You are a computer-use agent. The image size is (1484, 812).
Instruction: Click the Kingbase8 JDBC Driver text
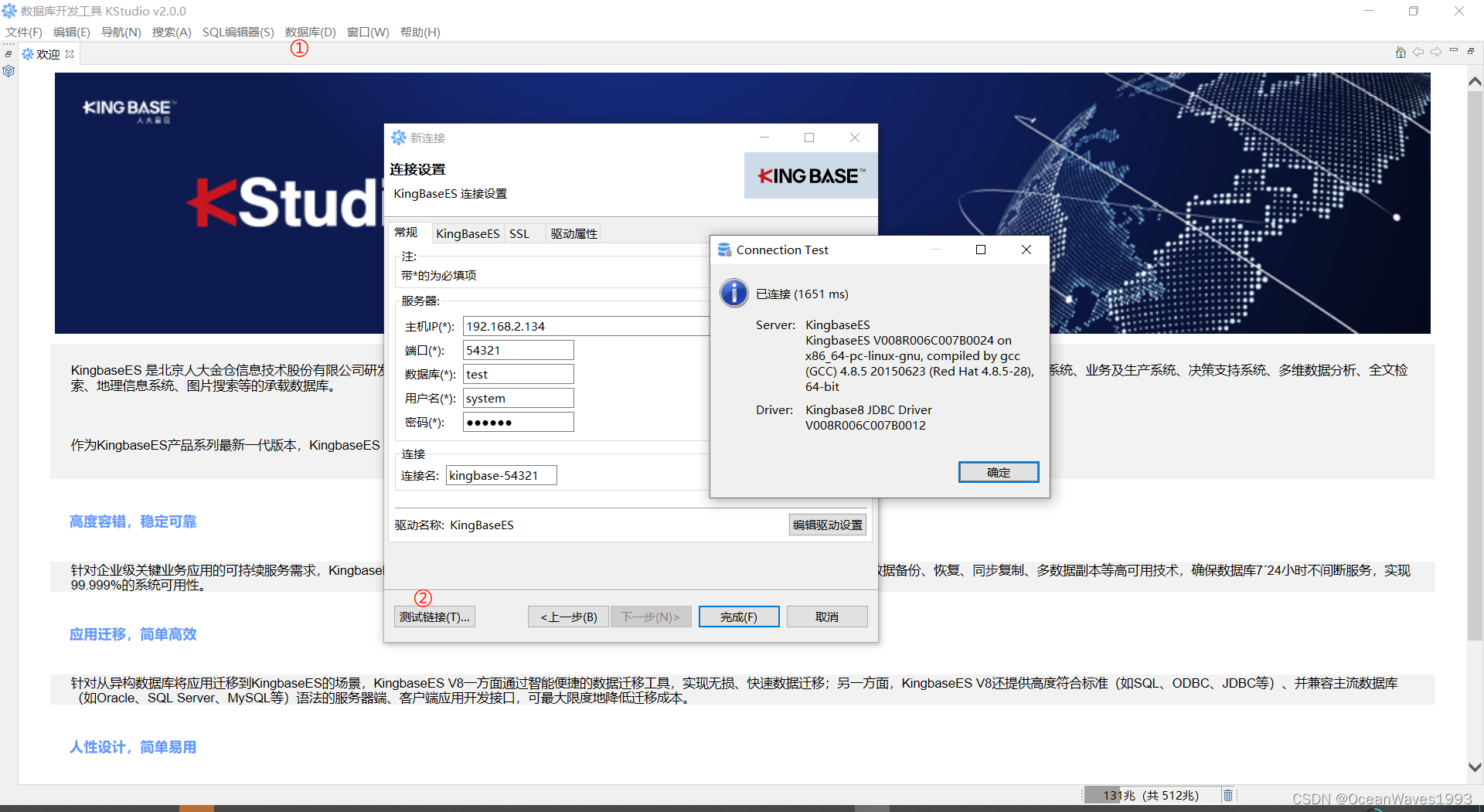point(869,409)
